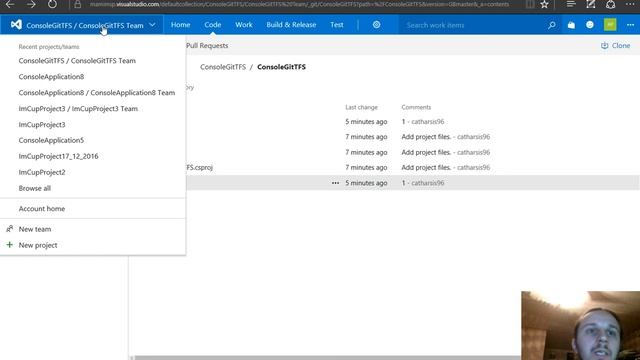Open navbar ellipsis overflow menu

[x=630, y=25]
